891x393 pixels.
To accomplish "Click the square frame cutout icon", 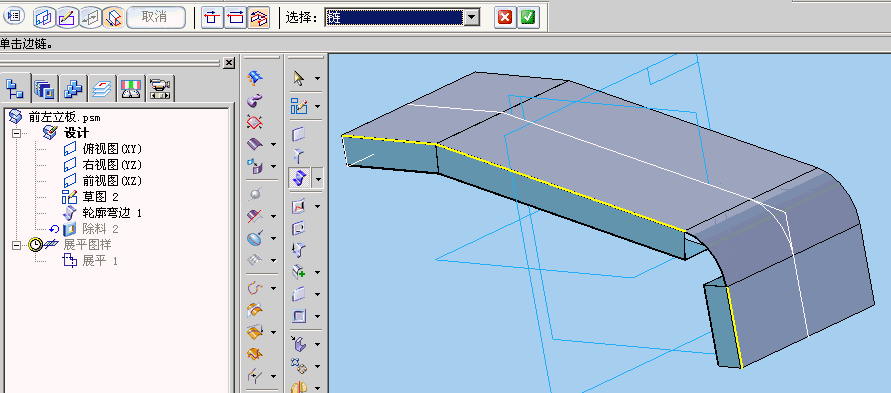I will [x=299, y=316].
